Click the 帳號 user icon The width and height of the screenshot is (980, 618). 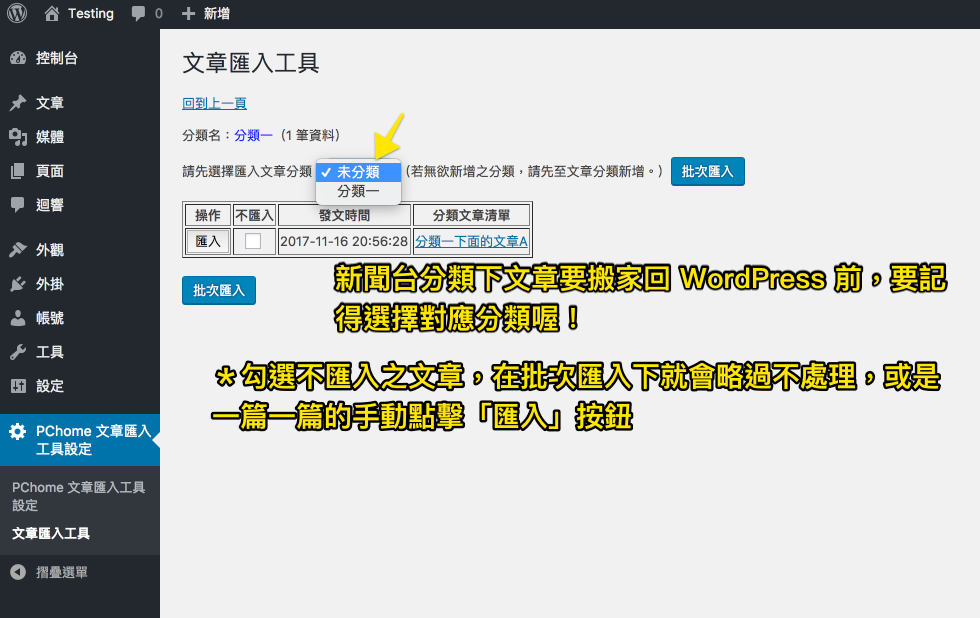18,318
